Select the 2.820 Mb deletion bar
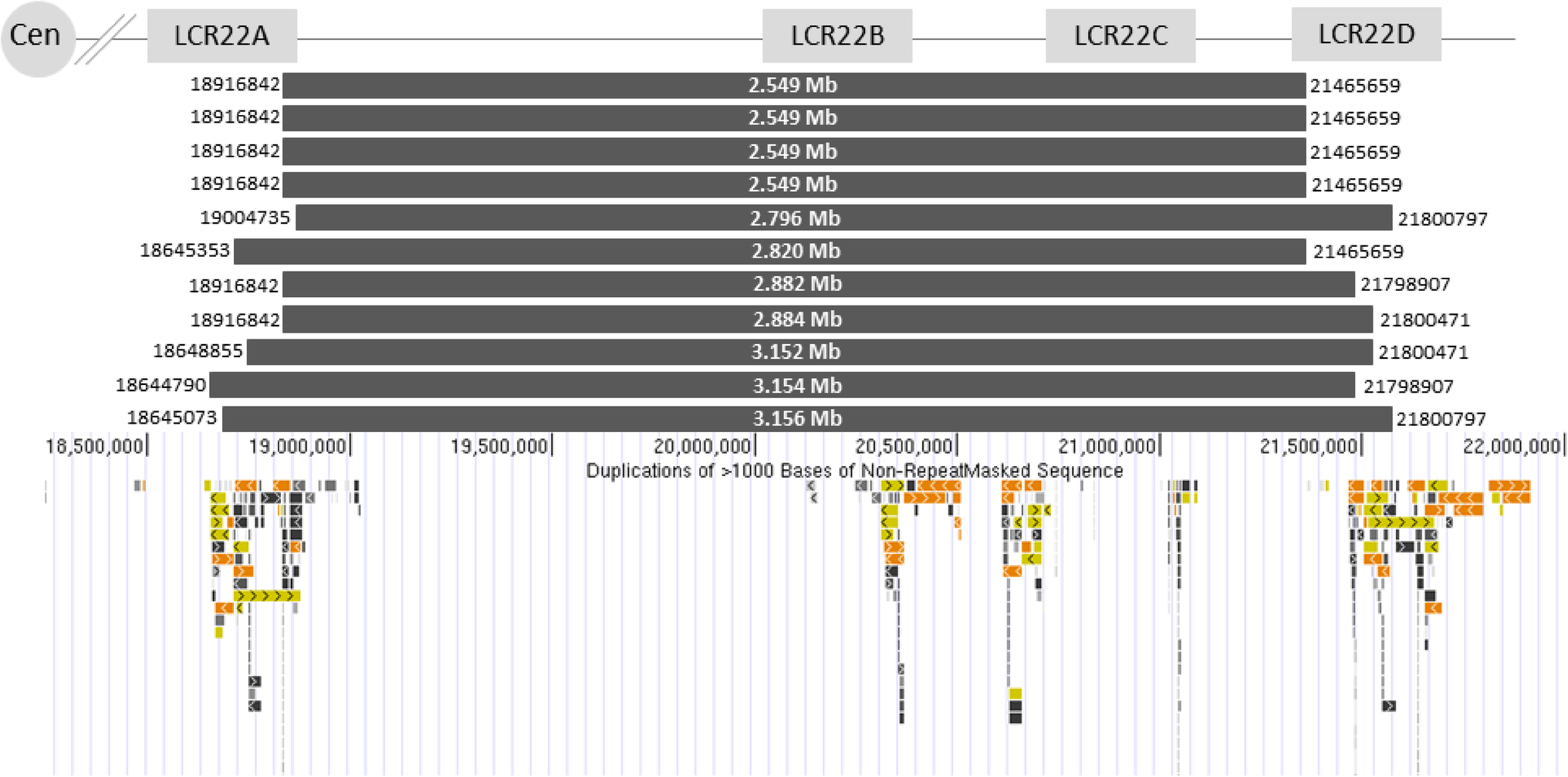Viewport: 1568px width, 777px height. pos(769,252)
